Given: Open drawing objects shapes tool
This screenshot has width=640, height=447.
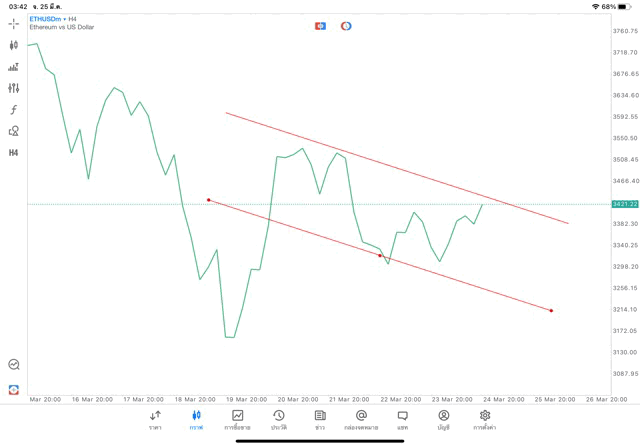Looking at the screenshot, I should [x=14, y=131].
